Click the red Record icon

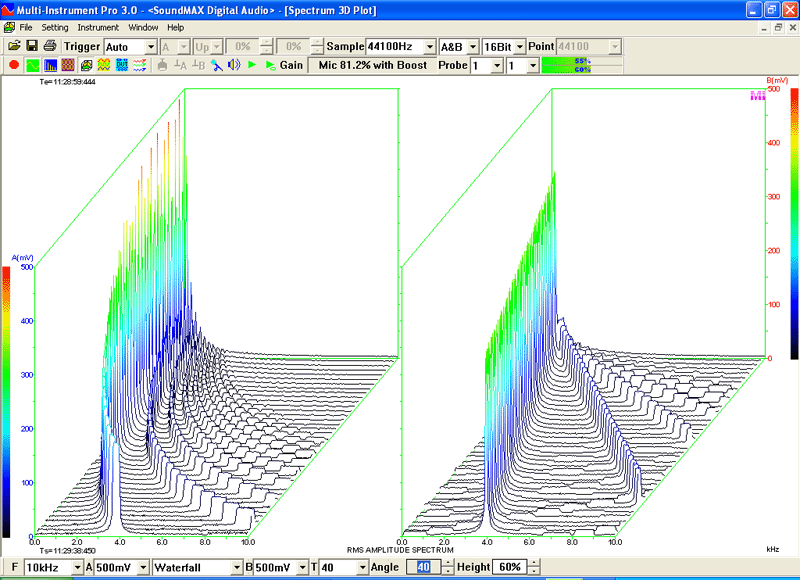tap(12, 64)
